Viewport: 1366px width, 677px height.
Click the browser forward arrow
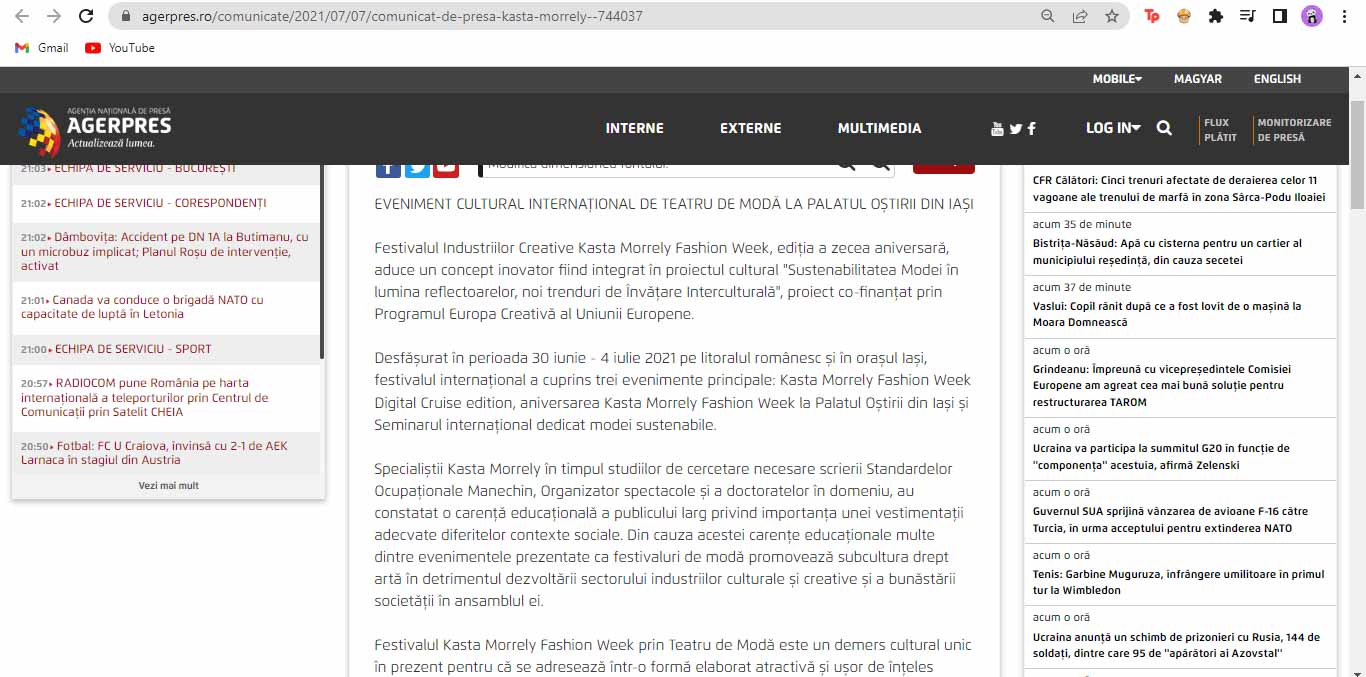[54, 16]
